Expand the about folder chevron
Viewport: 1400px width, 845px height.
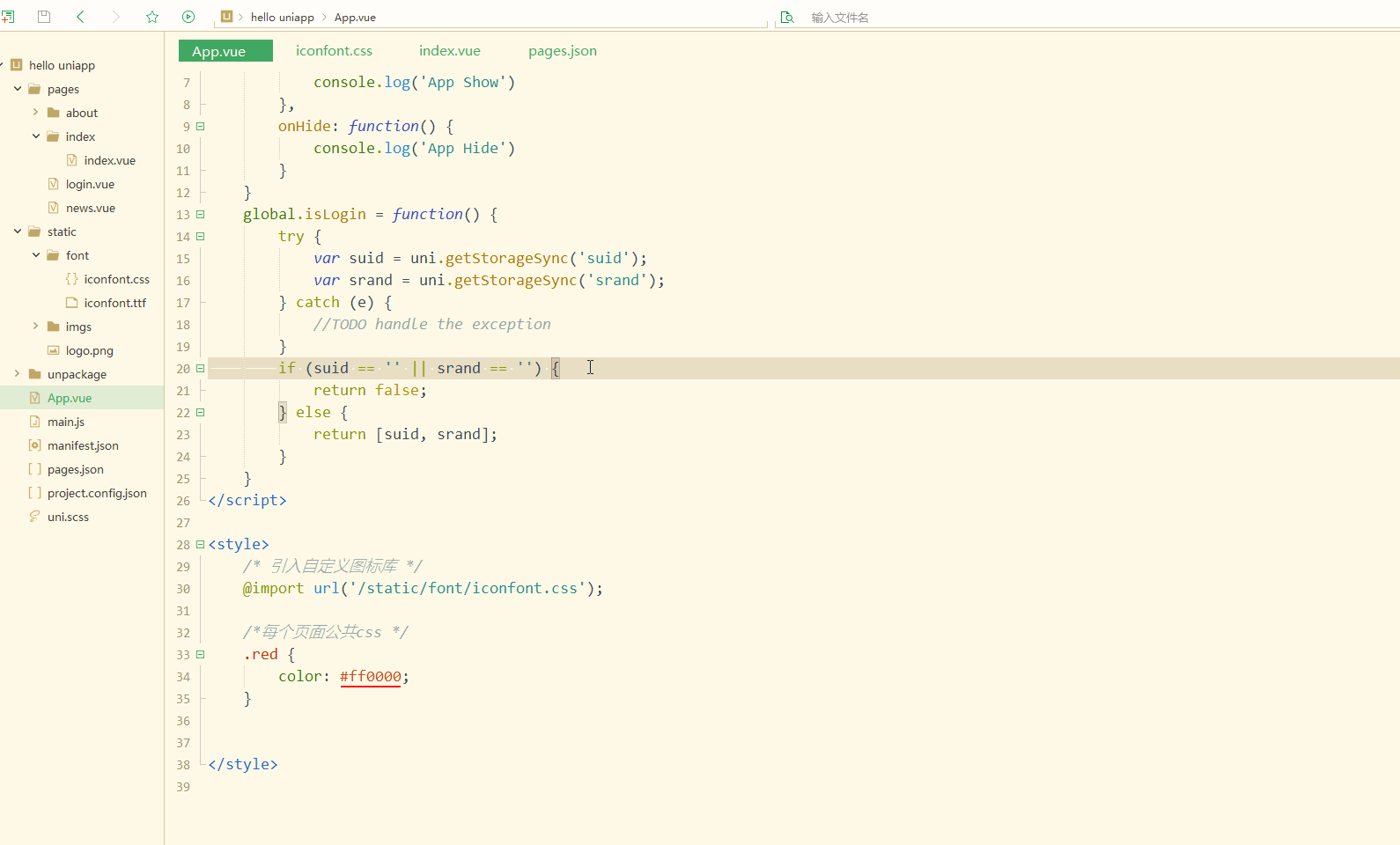pyautogui.click(x=36, y=113)
